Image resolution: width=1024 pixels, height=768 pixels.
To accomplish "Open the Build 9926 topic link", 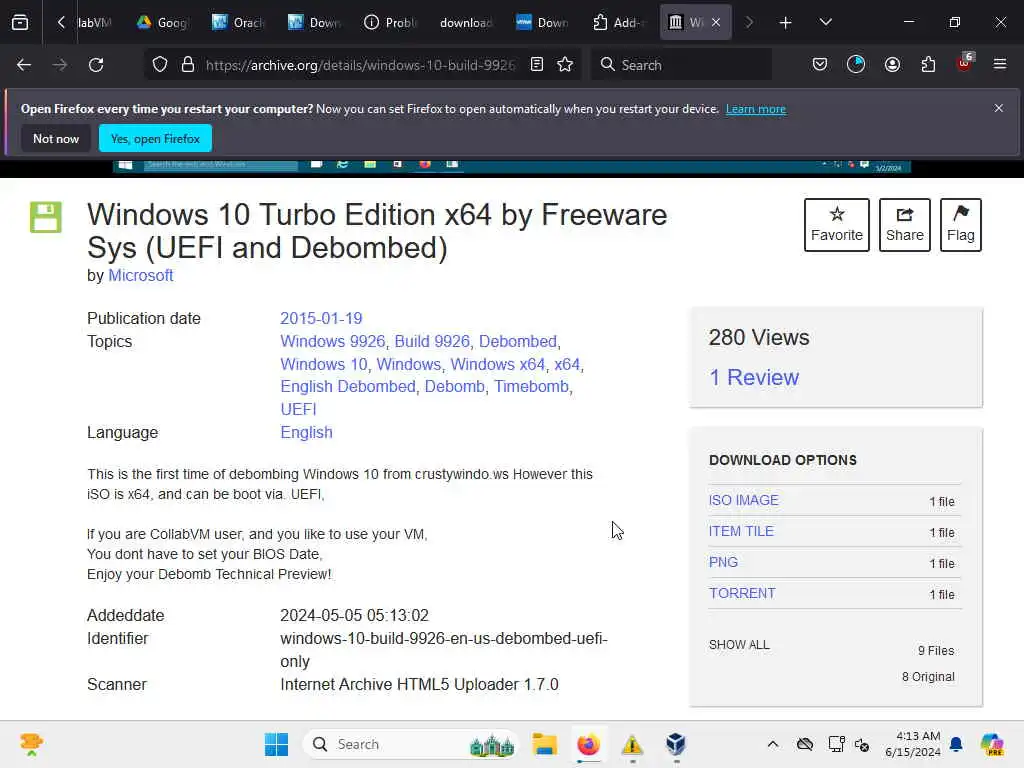I will (432, 342).
